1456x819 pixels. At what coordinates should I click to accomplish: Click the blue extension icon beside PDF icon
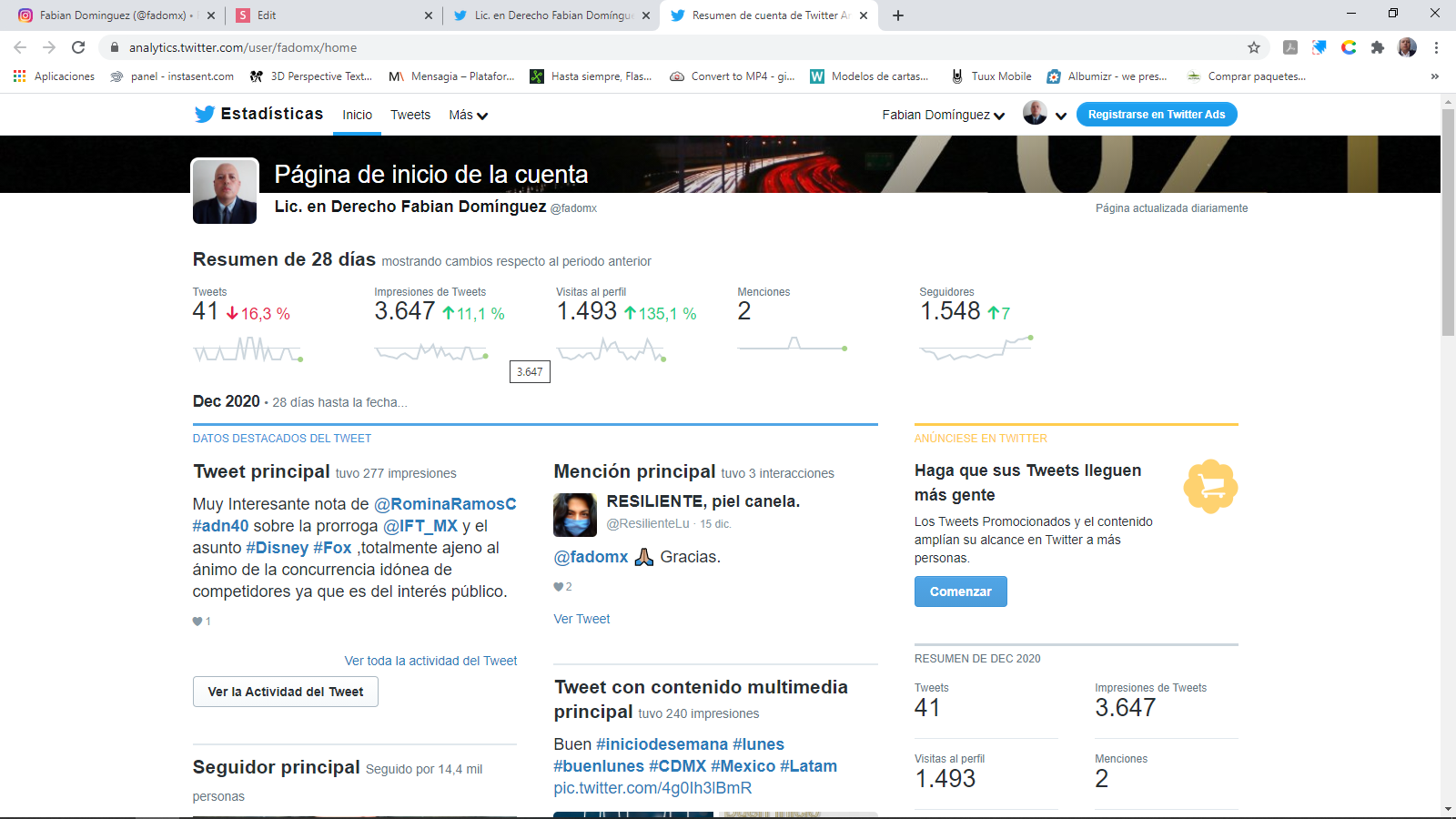[1319, 47]
